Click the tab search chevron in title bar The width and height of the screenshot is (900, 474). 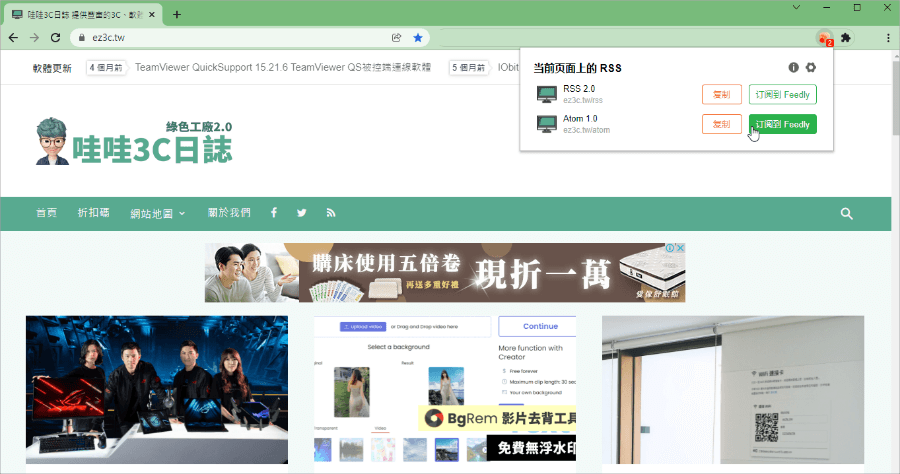(797, 7)
